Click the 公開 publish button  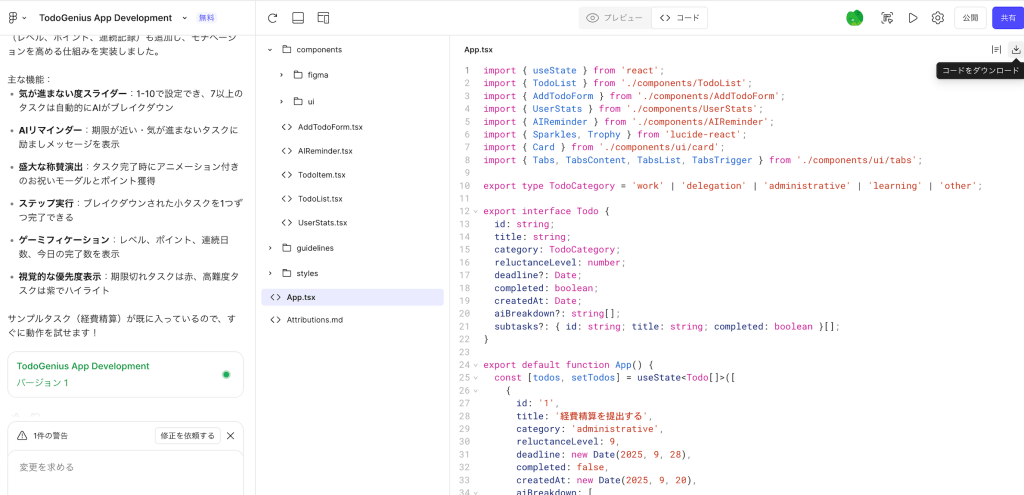click(x=969, y=18)
